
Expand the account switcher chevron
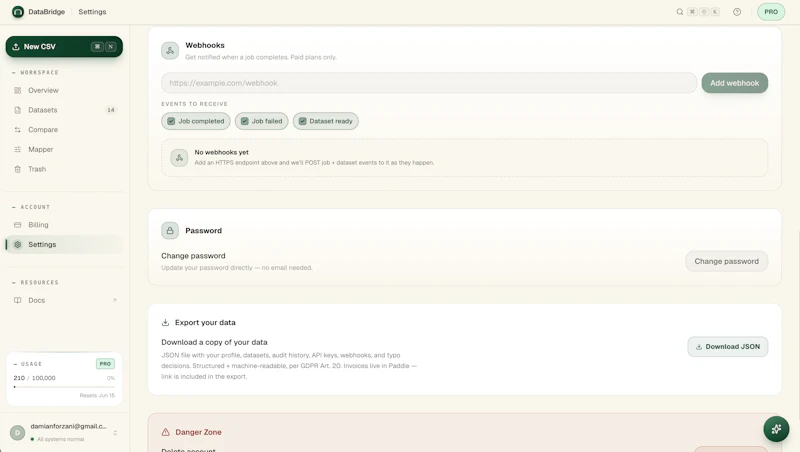[x=115, y=433]
